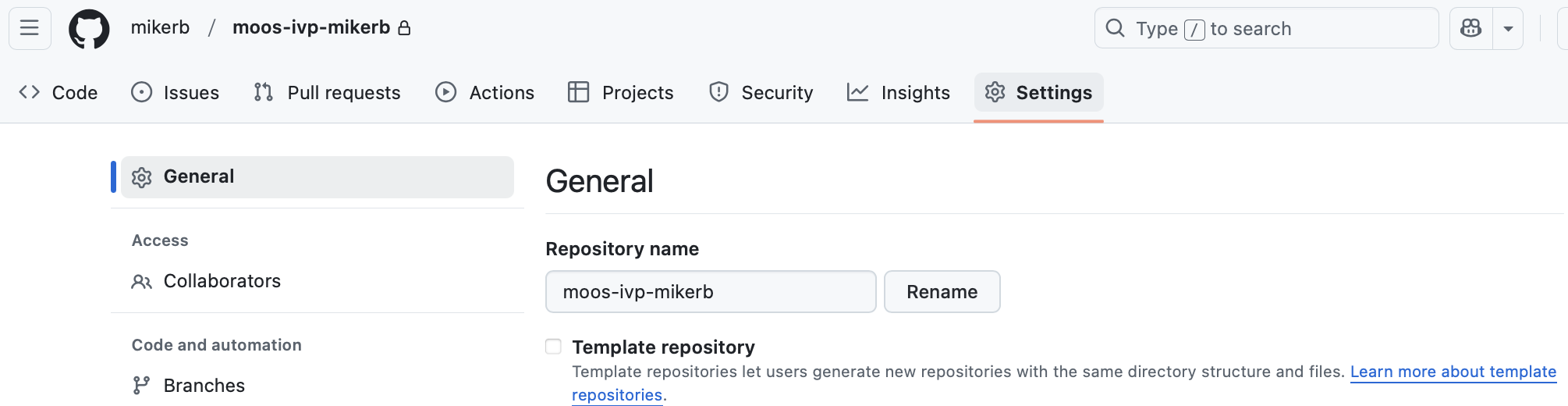Select the Settings tab
Viewport: 1568px width, 406px height.
click(1038, 92)
